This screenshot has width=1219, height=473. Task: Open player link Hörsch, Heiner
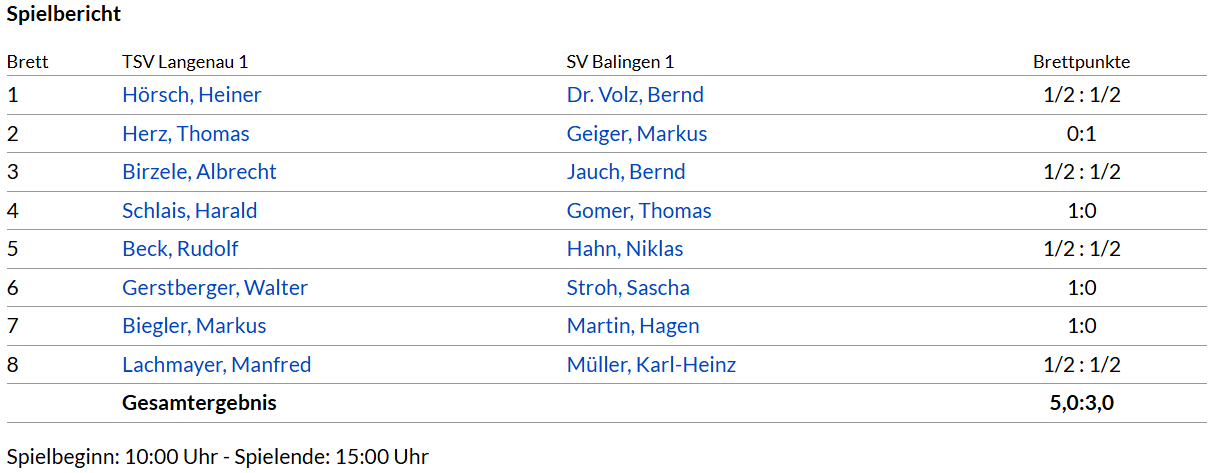tap(191, 95)
